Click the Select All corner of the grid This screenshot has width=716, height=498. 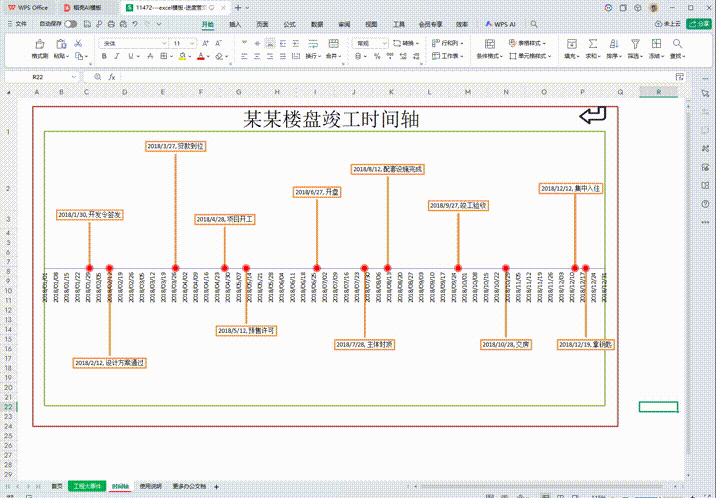point(9,92)
